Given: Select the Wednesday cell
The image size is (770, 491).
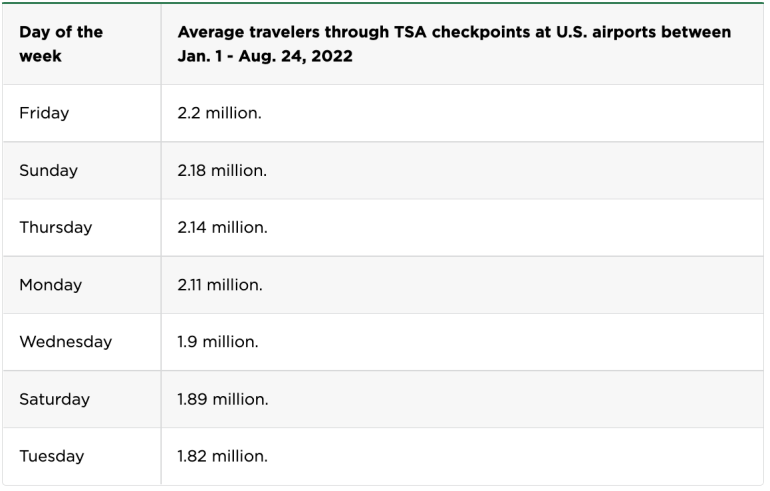Looking at the screenshot, I should 65,342.
